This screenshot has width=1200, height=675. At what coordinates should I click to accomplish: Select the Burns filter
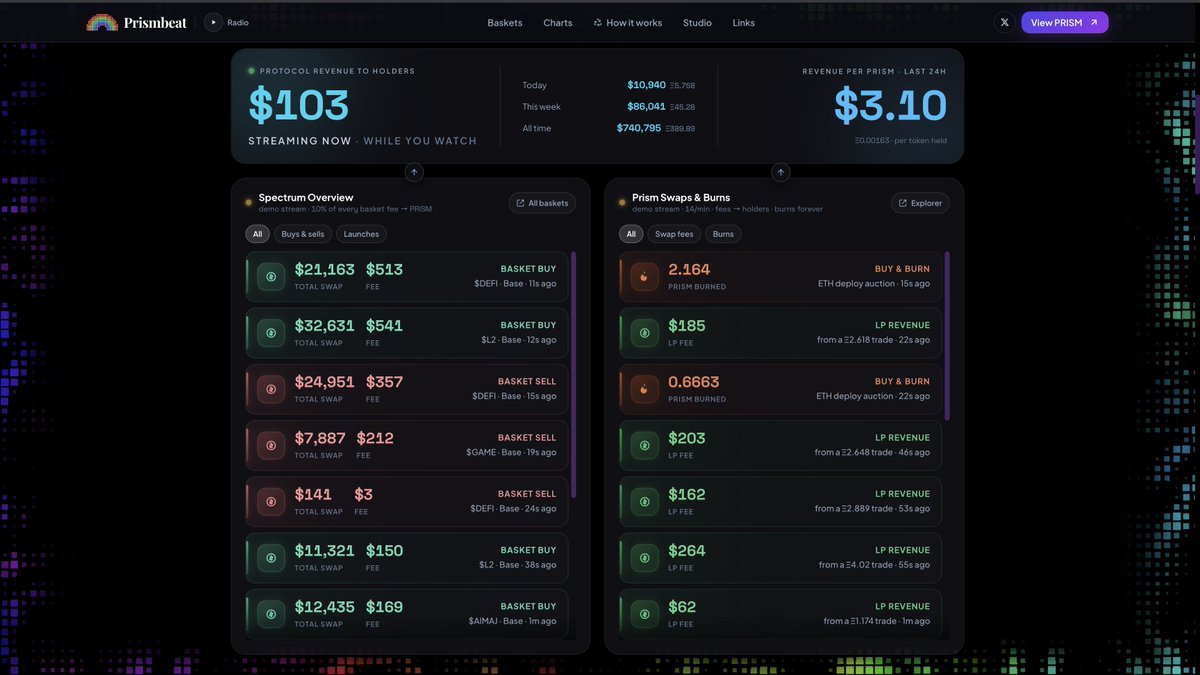(723, 234)
